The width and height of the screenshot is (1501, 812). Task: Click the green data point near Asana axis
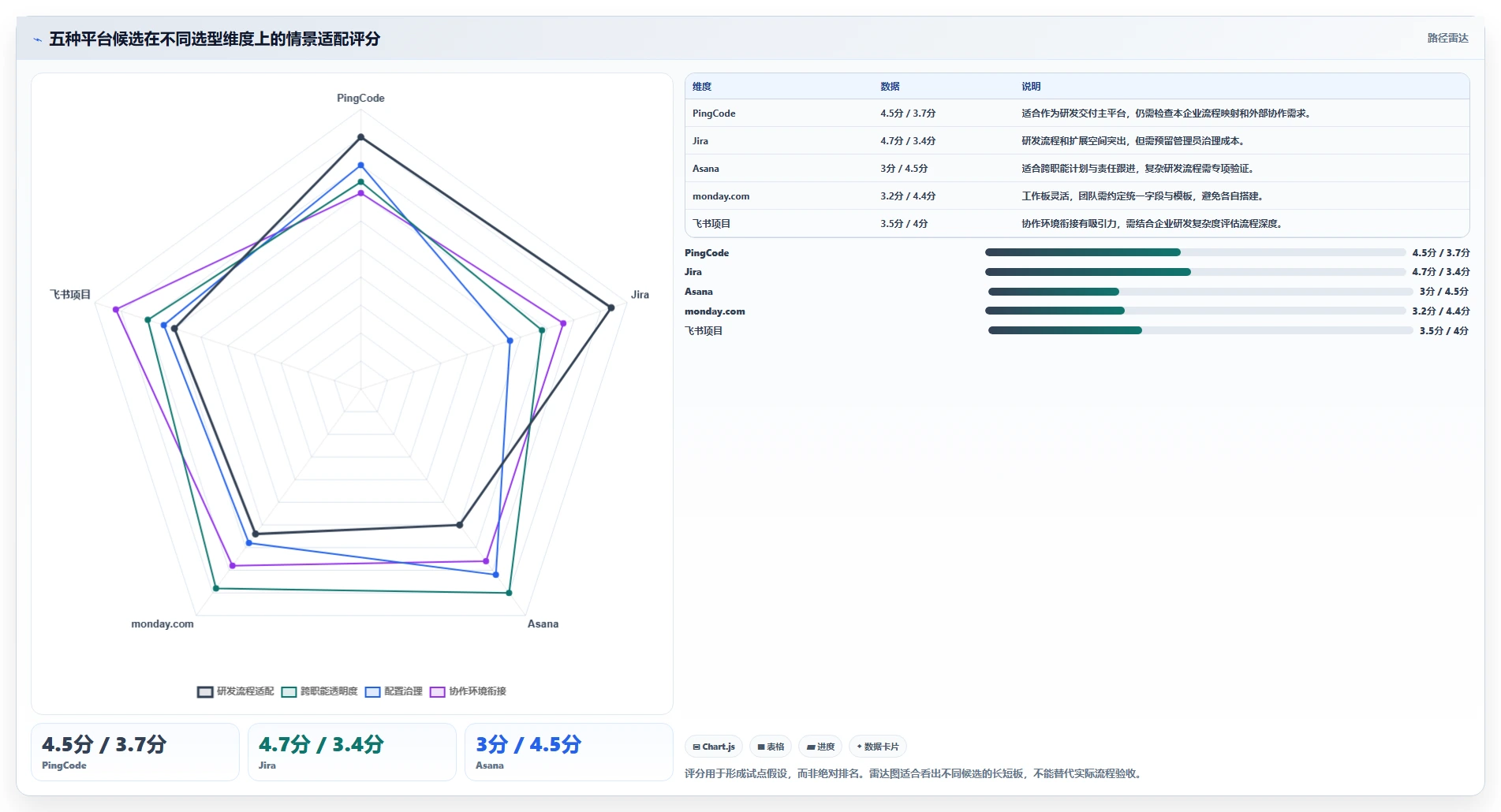pyautogui.click(x=509, y=593)
